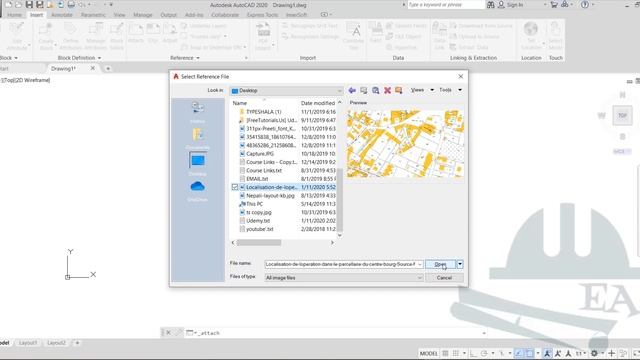
Task: Click the Autodesk App Store cart icon
Action: coord(554,5)
